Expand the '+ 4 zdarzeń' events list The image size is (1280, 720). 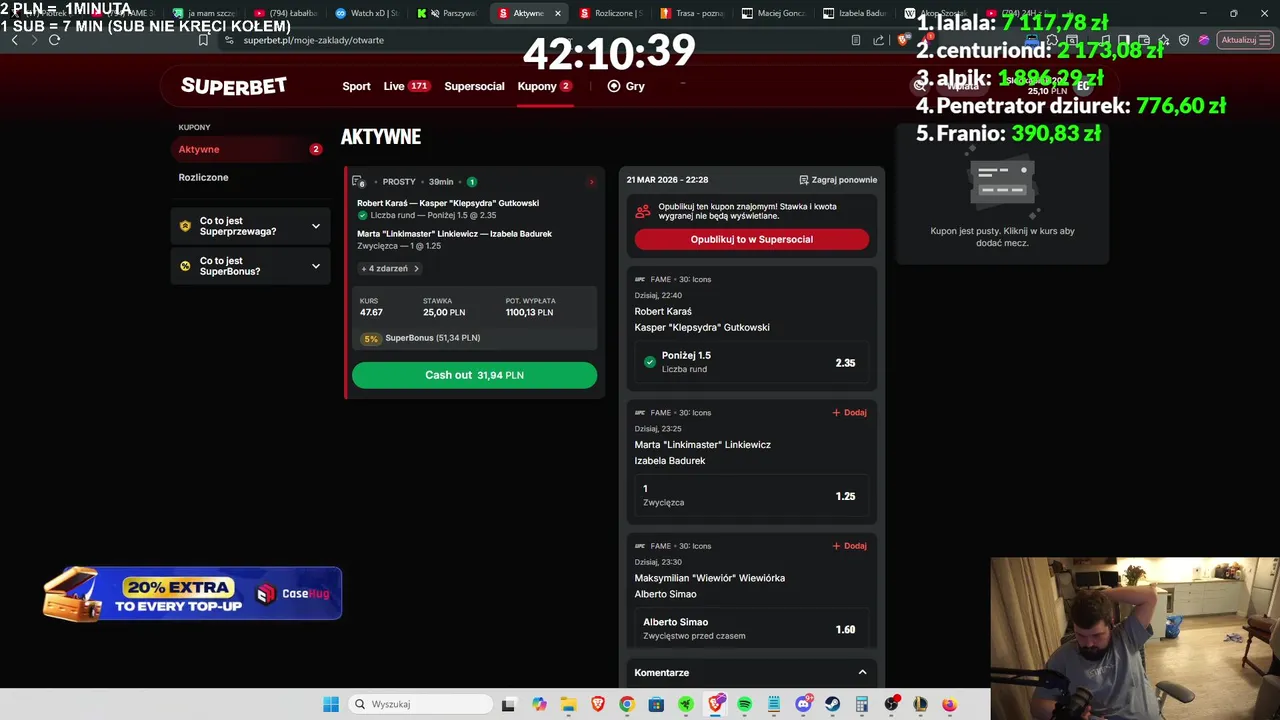[390, 268]
